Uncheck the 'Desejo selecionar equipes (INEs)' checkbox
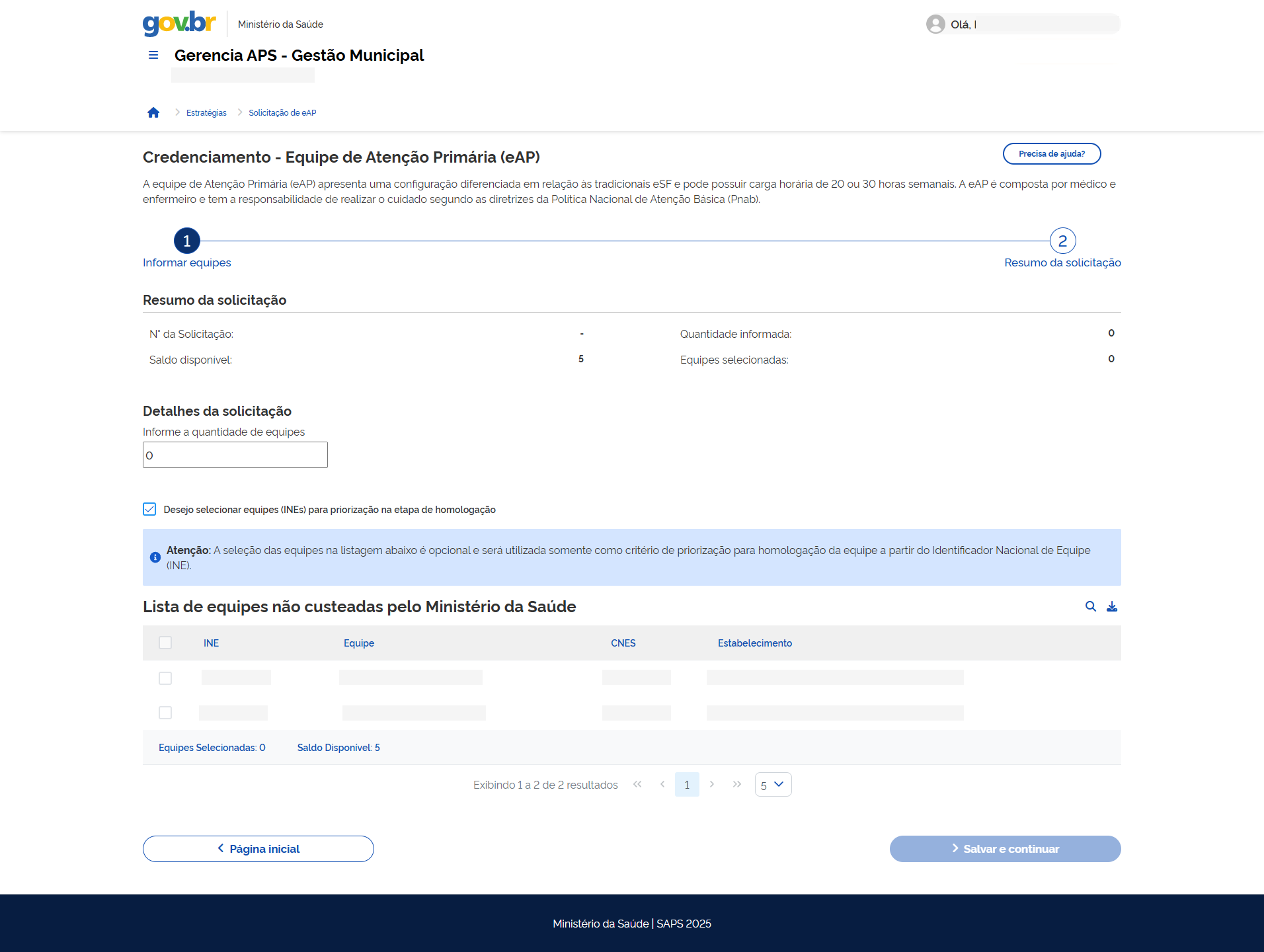1264x952 pixels. [x=149, y=509]
